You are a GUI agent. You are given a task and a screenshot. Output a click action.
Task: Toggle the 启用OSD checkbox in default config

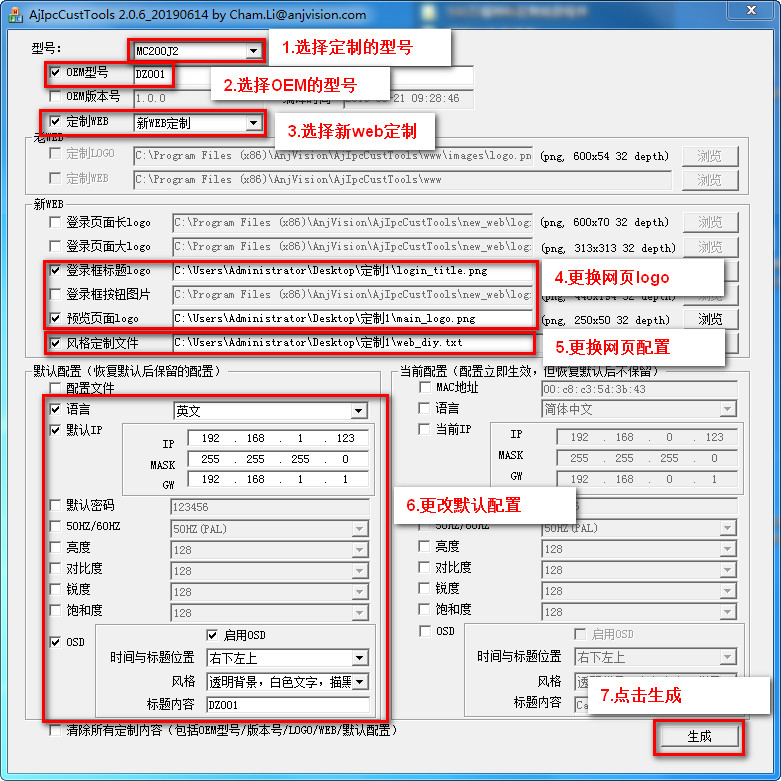click(x=212, y=635)
